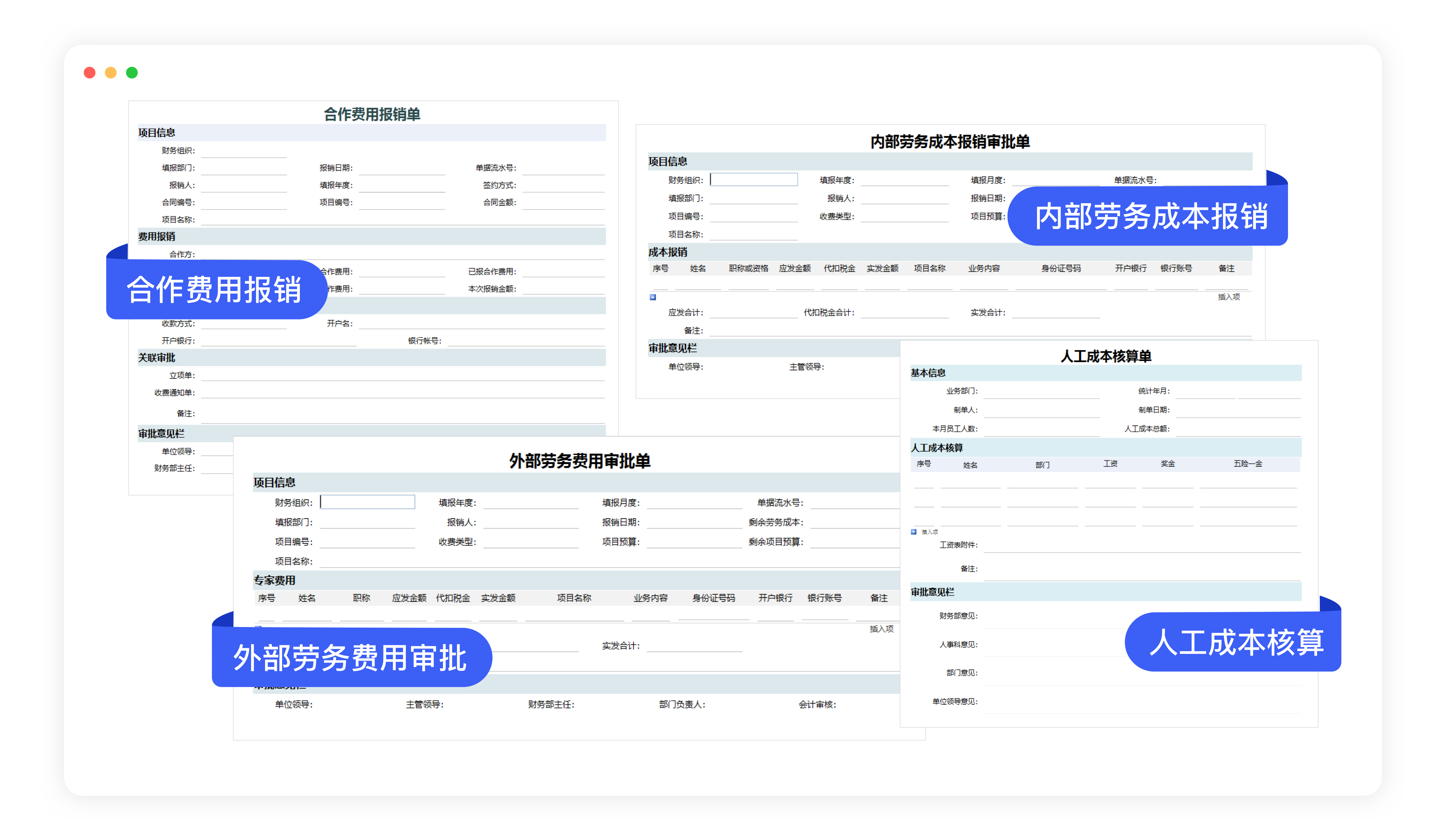Image resolution: width=1446 pixels, height=840 pixels.
Task: Click the small blue insert icon in 人工成本核算单
Action: [914, 531]
